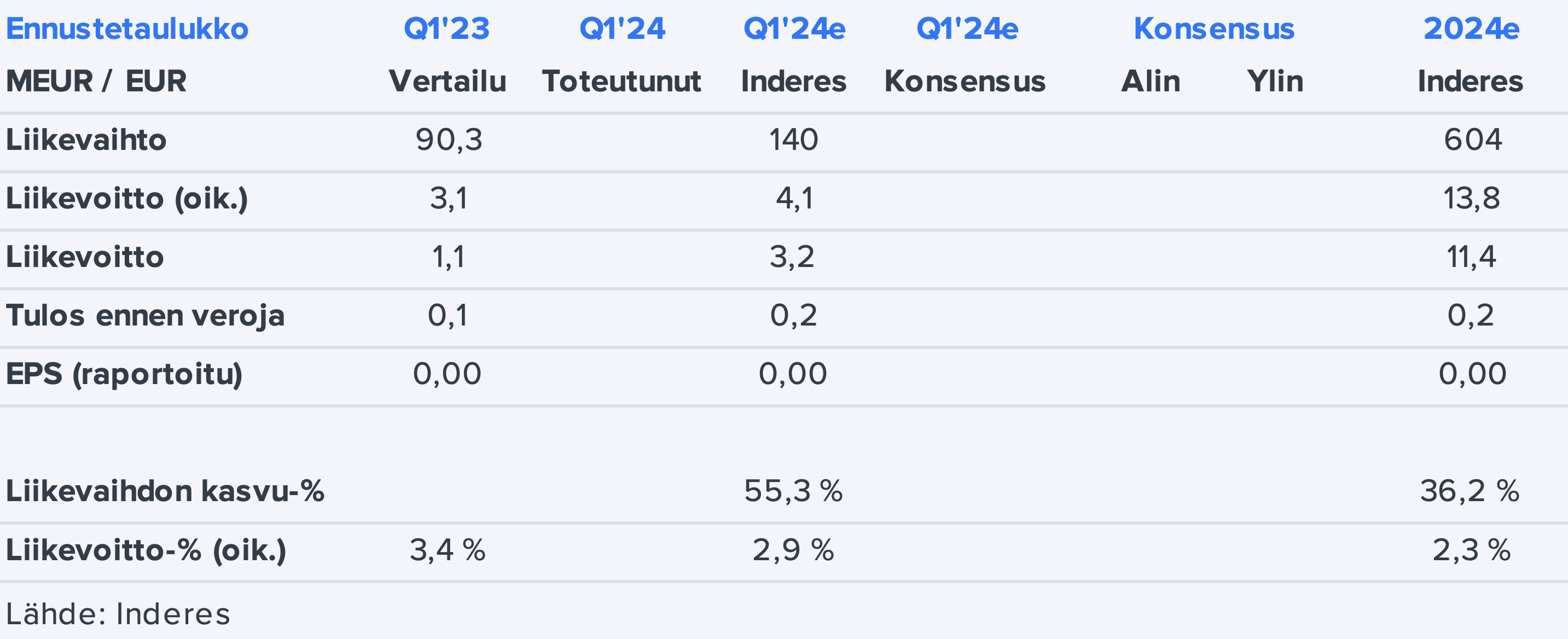Select the 604 full-year revenue value

(1472, 140)
